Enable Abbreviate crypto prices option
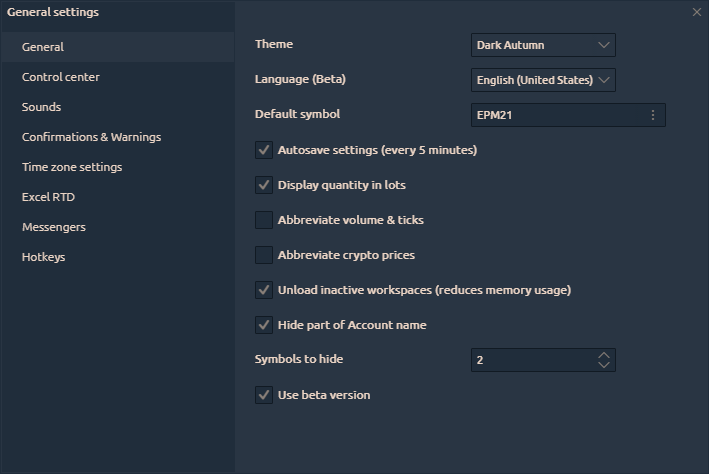This screenshot has height=474, width=709. [264, 255]
